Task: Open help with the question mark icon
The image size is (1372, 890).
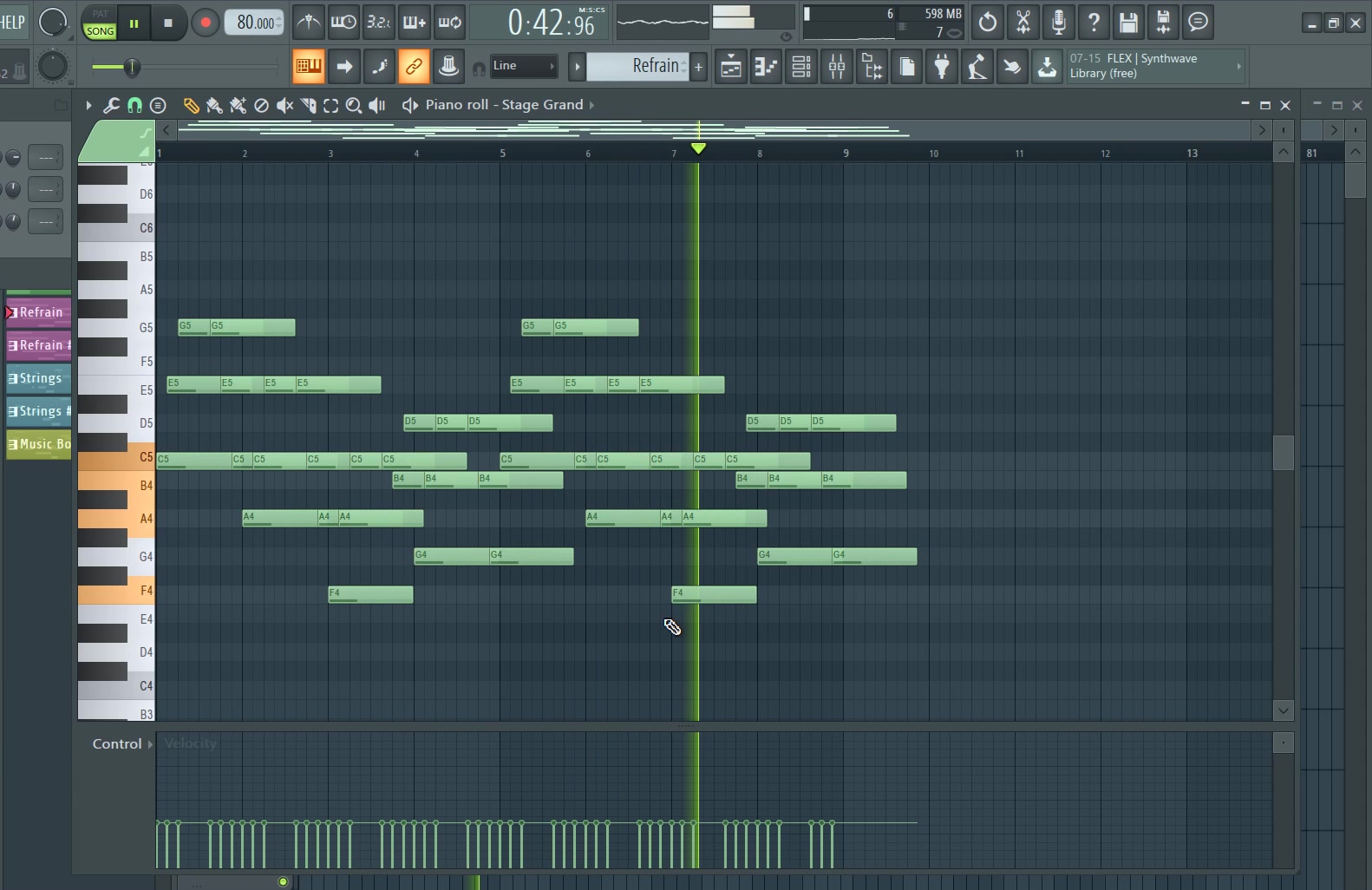Action: [1094, 23]
